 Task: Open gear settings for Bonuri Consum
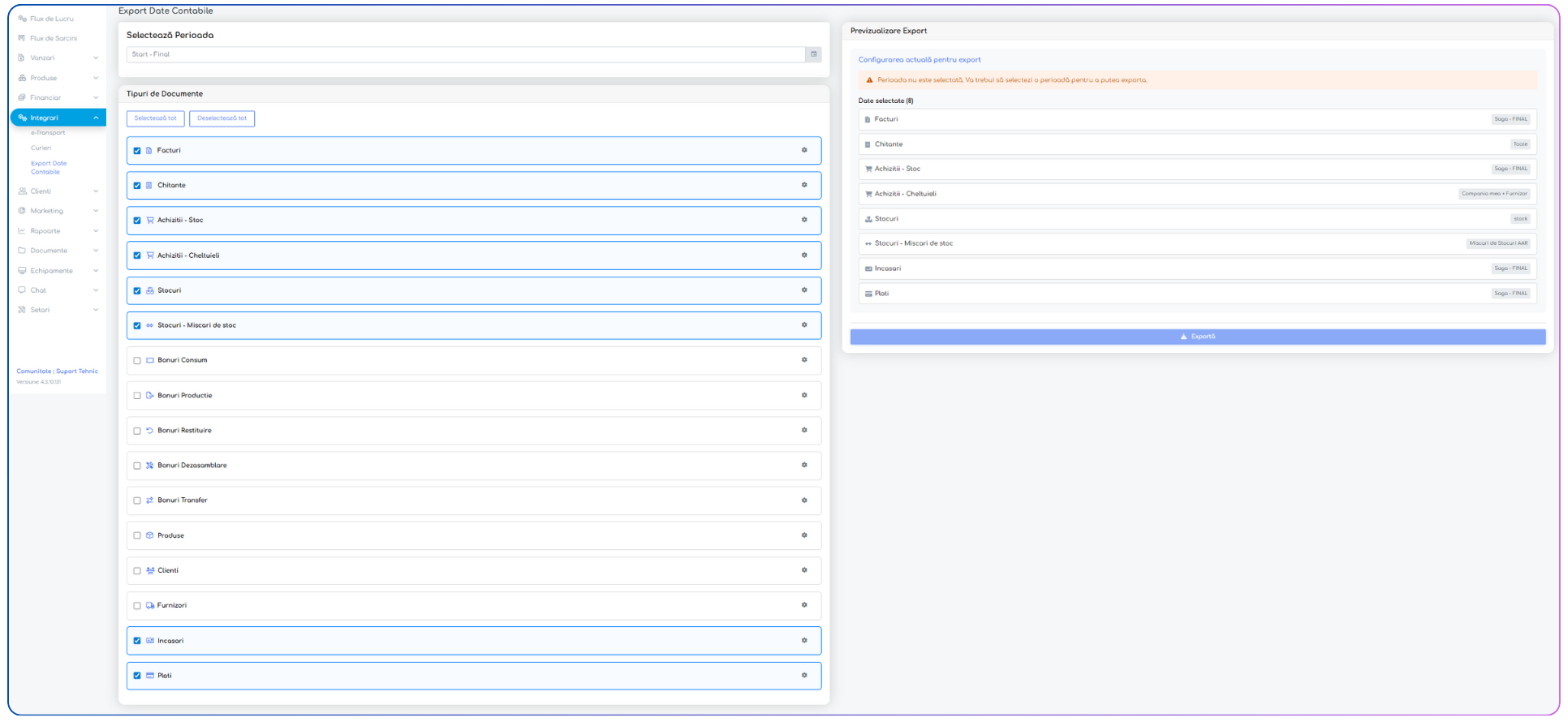click(x=804, y=360)
